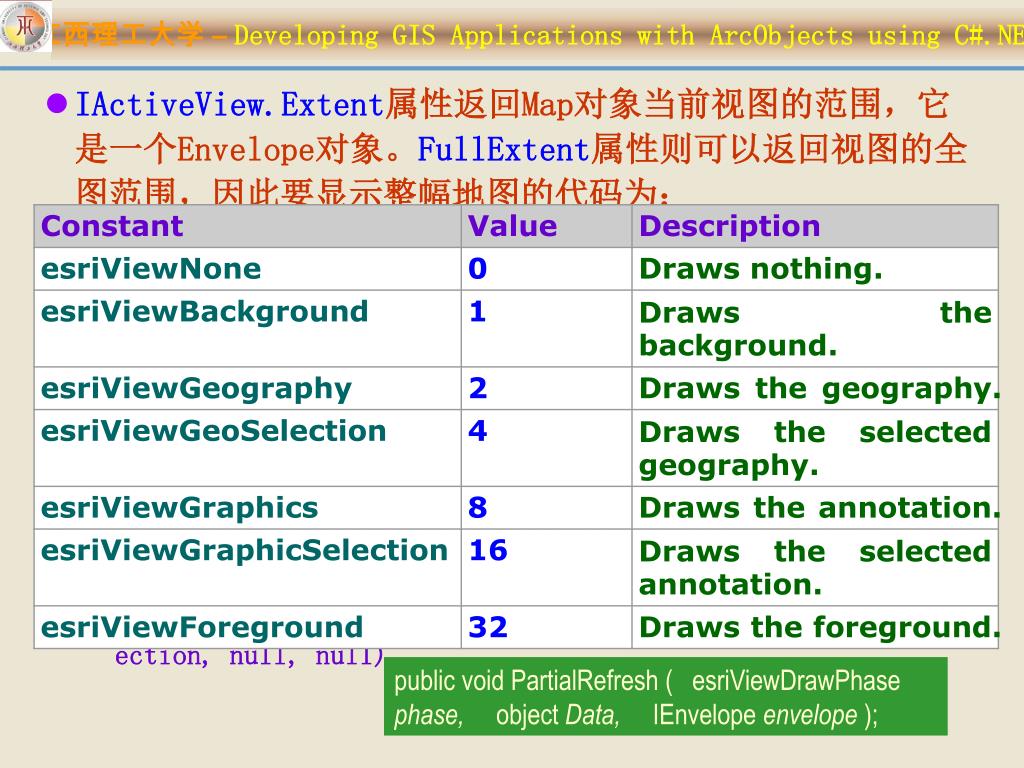This screenshot has width=1024, height=768.
Task: Click the green PartialRefresh method signature box
Action: 665,697
